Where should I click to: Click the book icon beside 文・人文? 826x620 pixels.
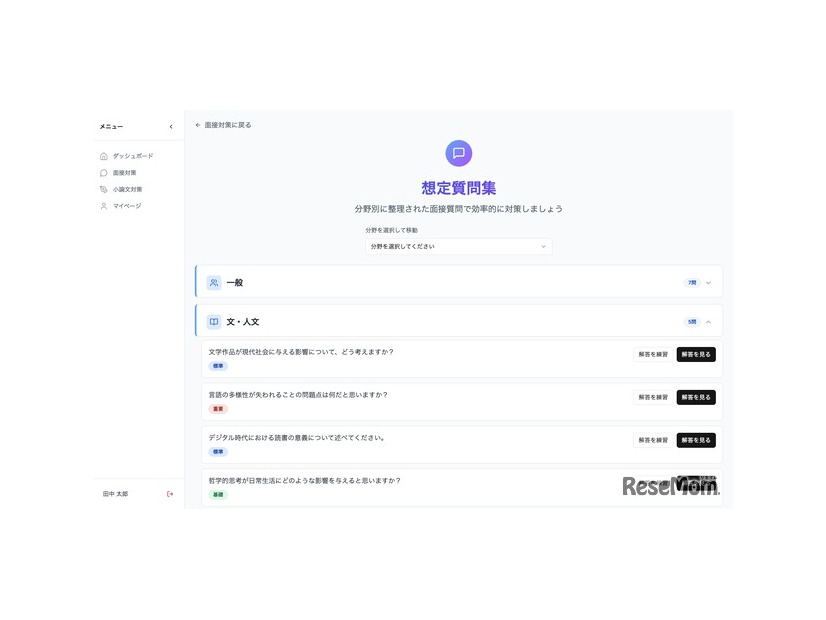pos(214,322)
